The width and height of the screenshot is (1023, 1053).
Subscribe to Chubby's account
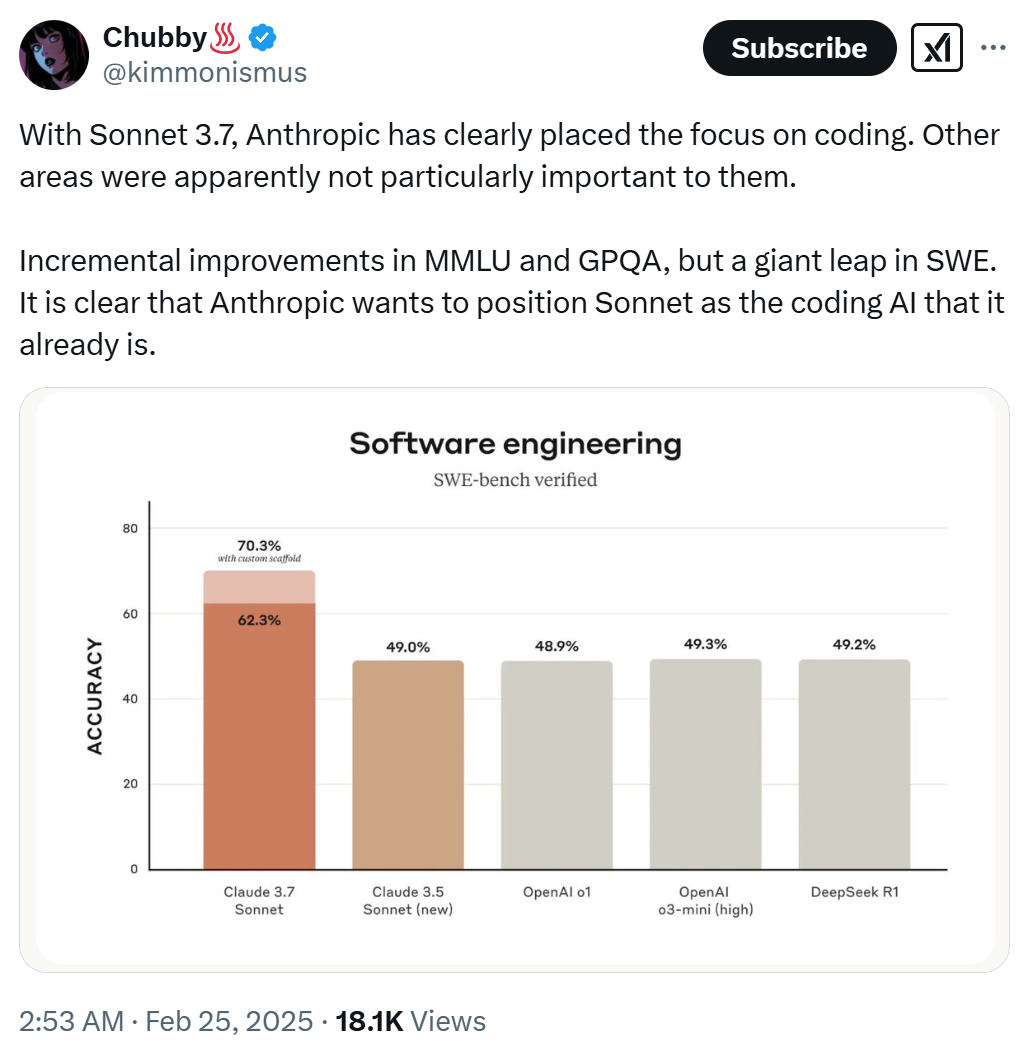[799, 48]
